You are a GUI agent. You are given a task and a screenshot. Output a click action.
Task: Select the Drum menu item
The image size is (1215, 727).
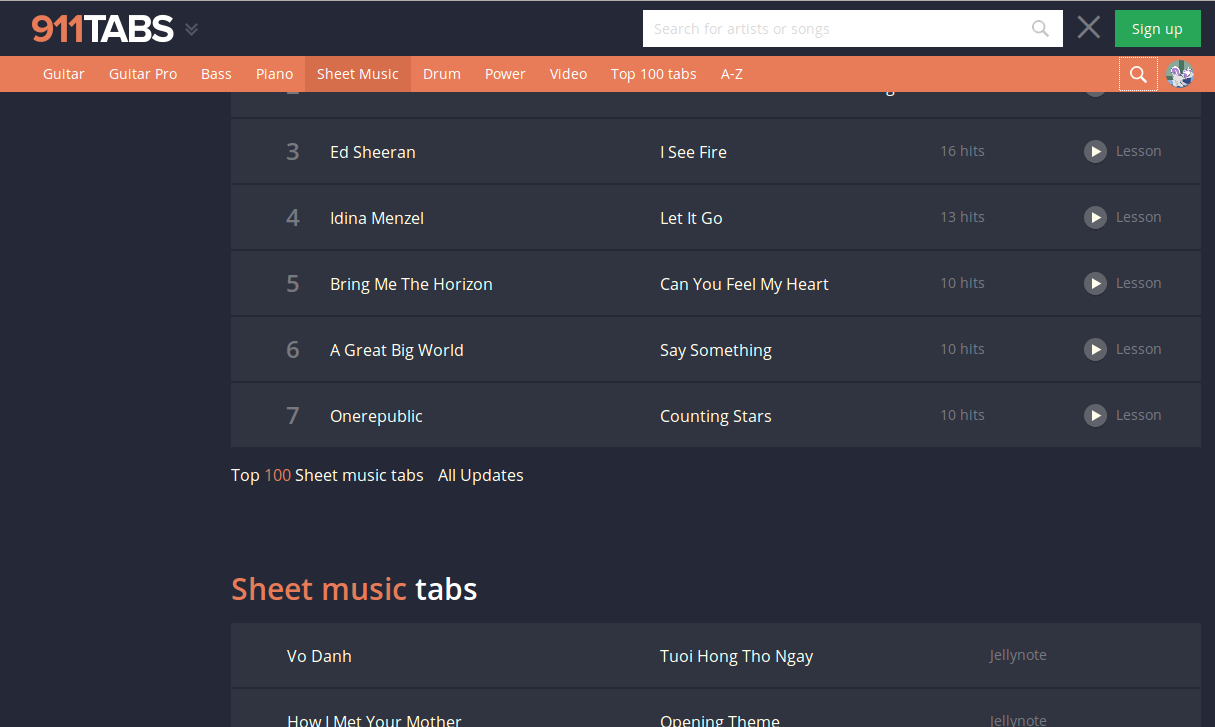(441, 74)
